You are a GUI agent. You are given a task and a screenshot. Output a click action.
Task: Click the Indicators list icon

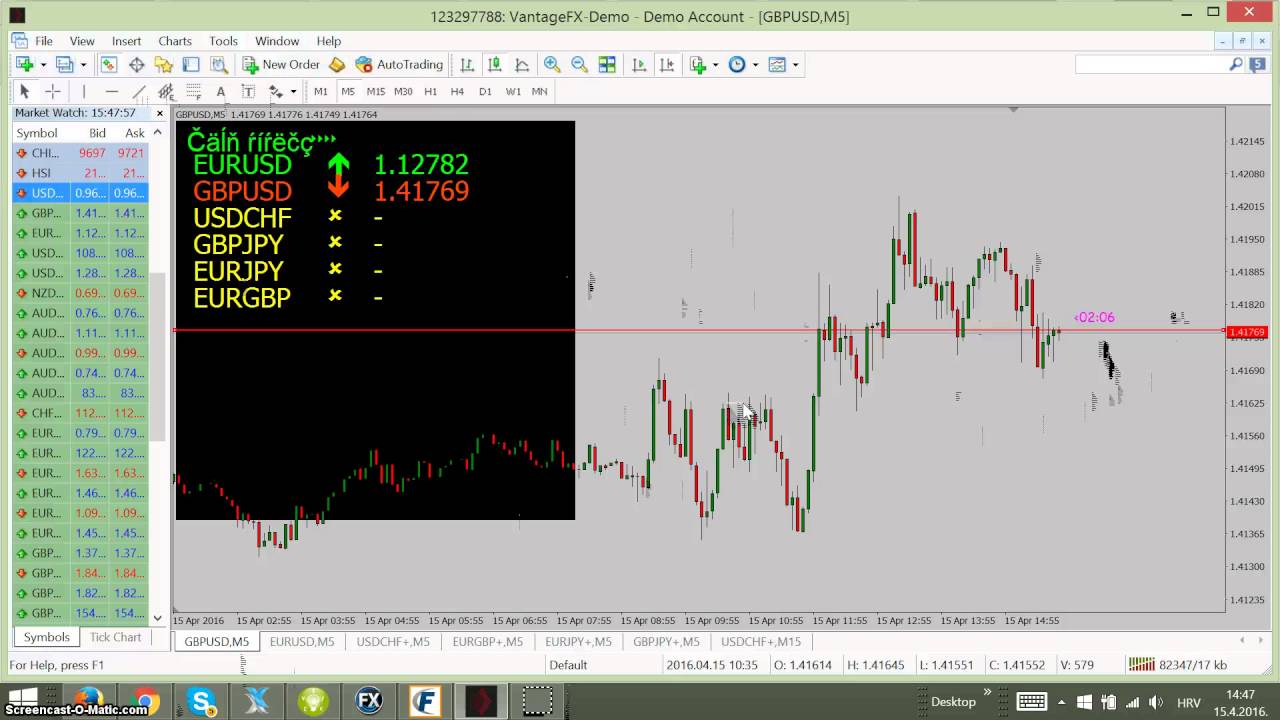tap(698, 64)
